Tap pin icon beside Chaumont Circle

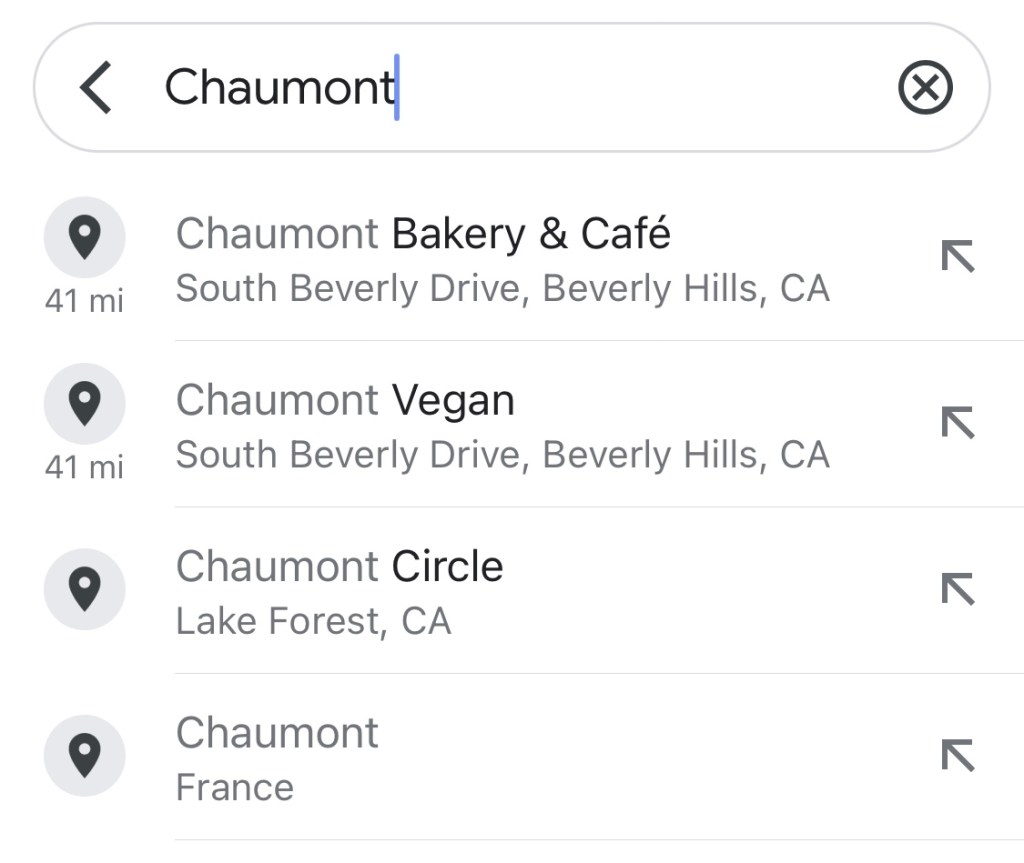pos(85,589)
